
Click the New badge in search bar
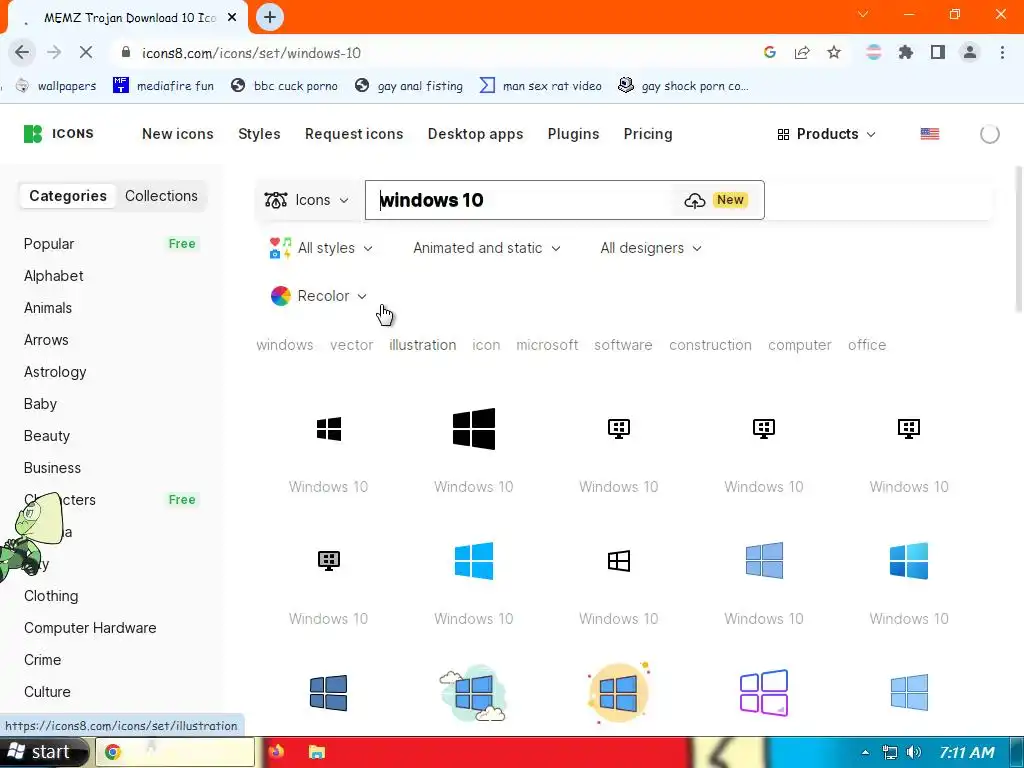(730, 200)
